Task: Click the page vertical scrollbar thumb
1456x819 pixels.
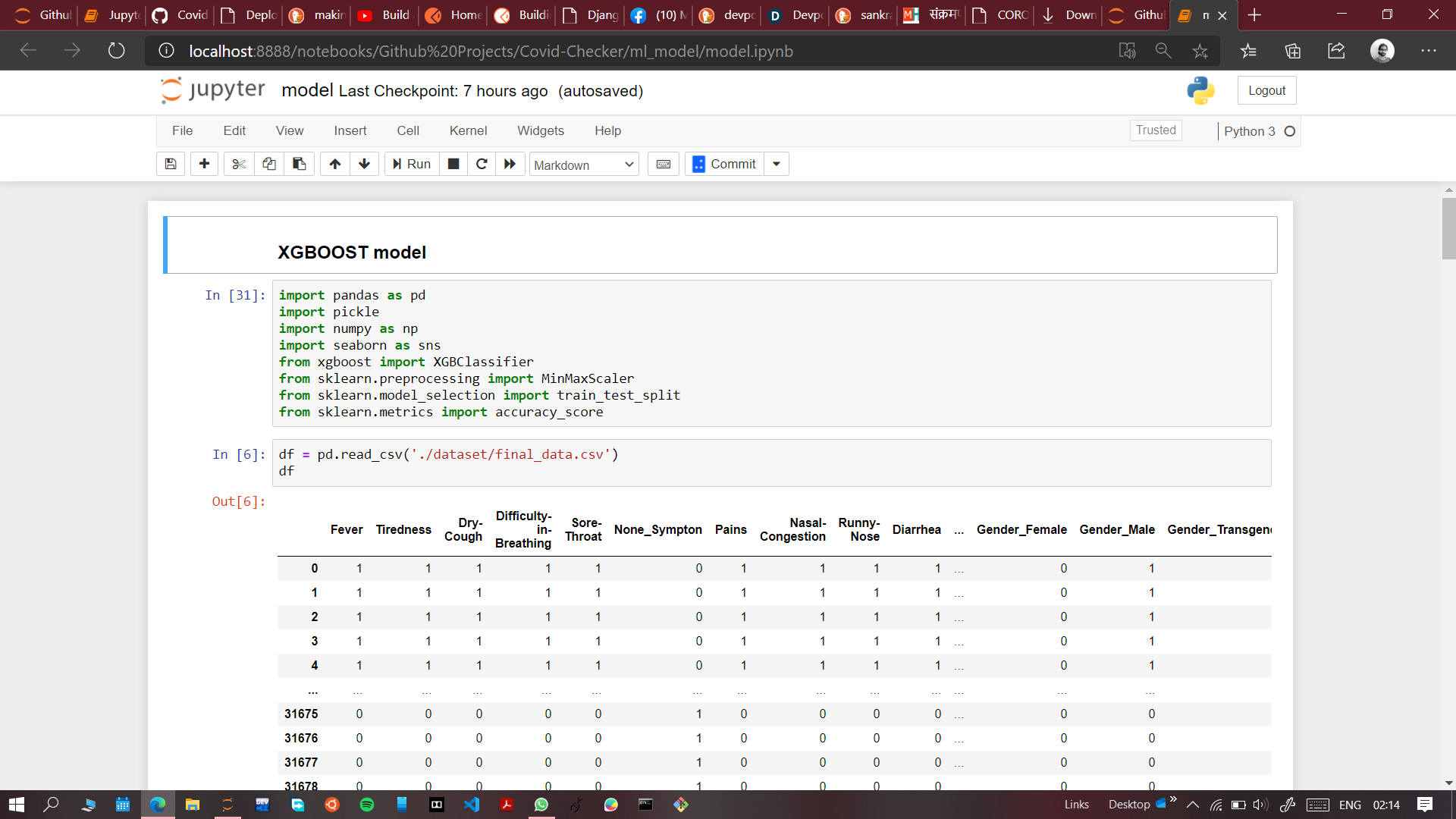Action: point(1448,227)
